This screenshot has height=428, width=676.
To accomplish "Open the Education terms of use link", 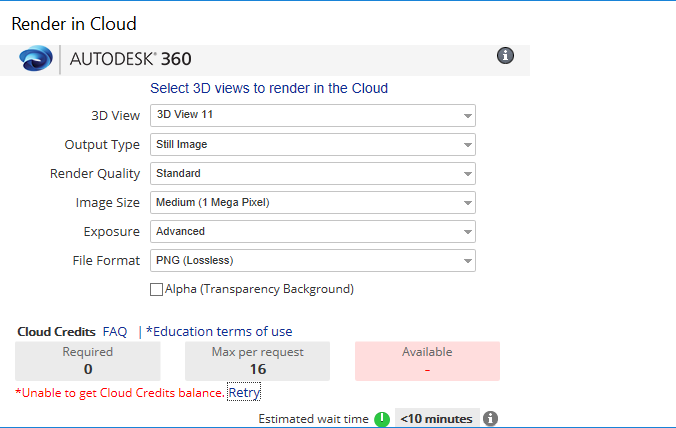I will click(219, 331).
